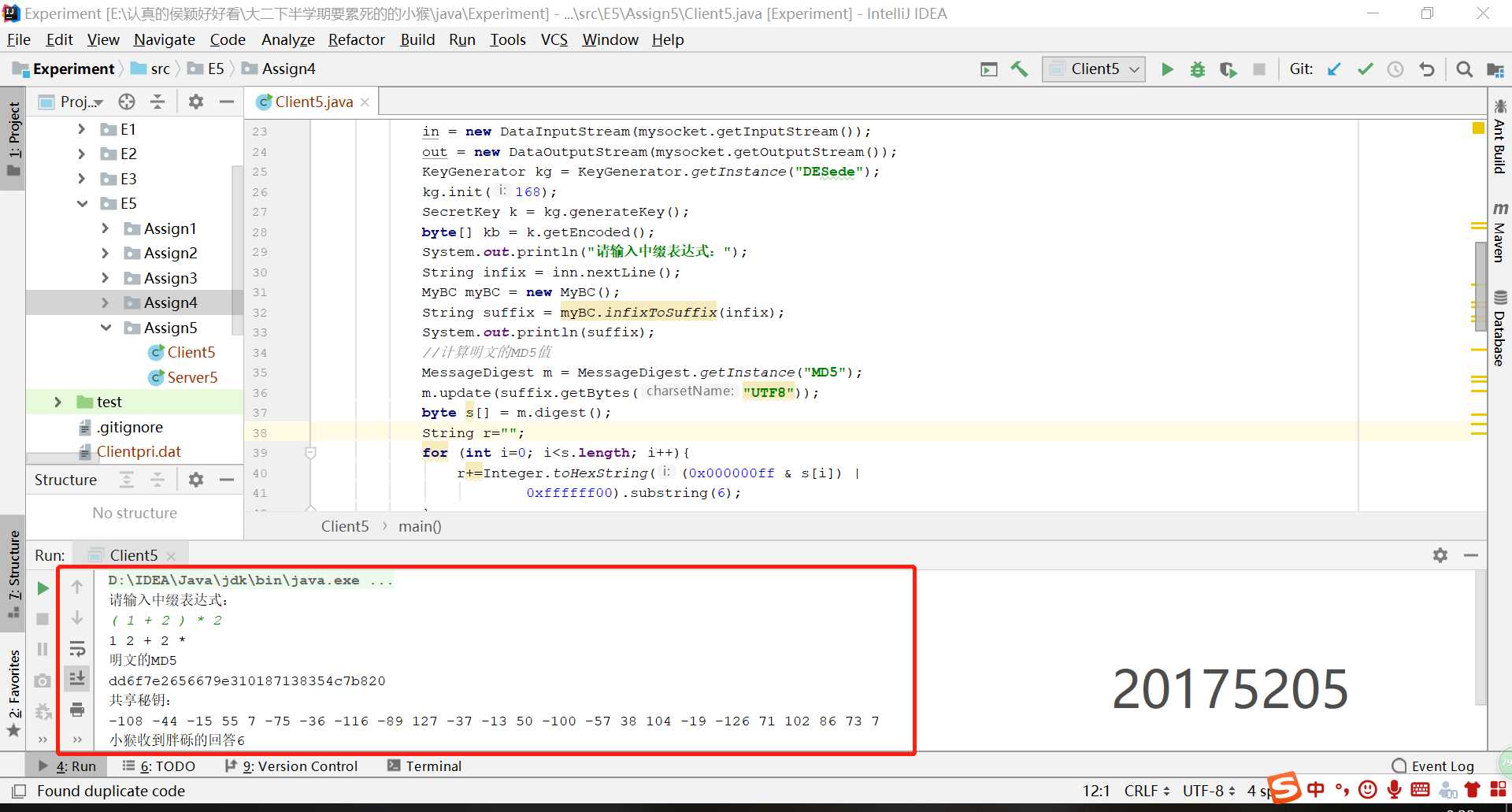Open the Analyze menu
The width and height of the screenshot is (1512, 812).
[287, 39]
